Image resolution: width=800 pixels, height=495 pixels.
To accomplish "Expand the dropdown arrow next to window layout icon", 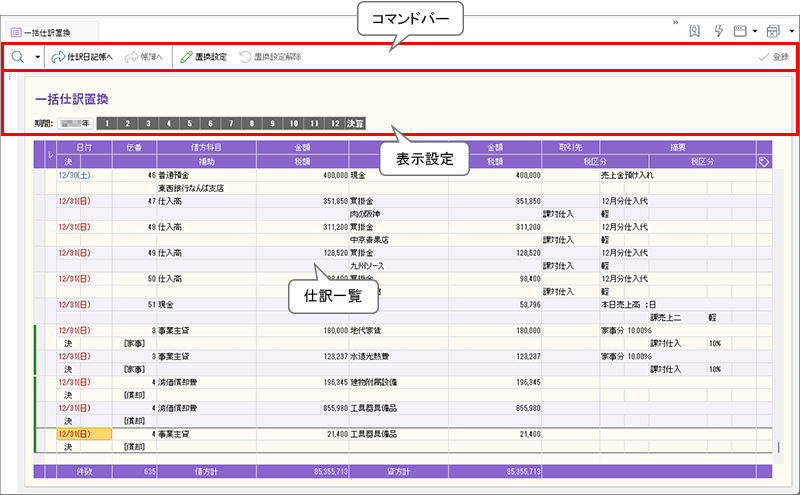I will click(x=754, y=31).
